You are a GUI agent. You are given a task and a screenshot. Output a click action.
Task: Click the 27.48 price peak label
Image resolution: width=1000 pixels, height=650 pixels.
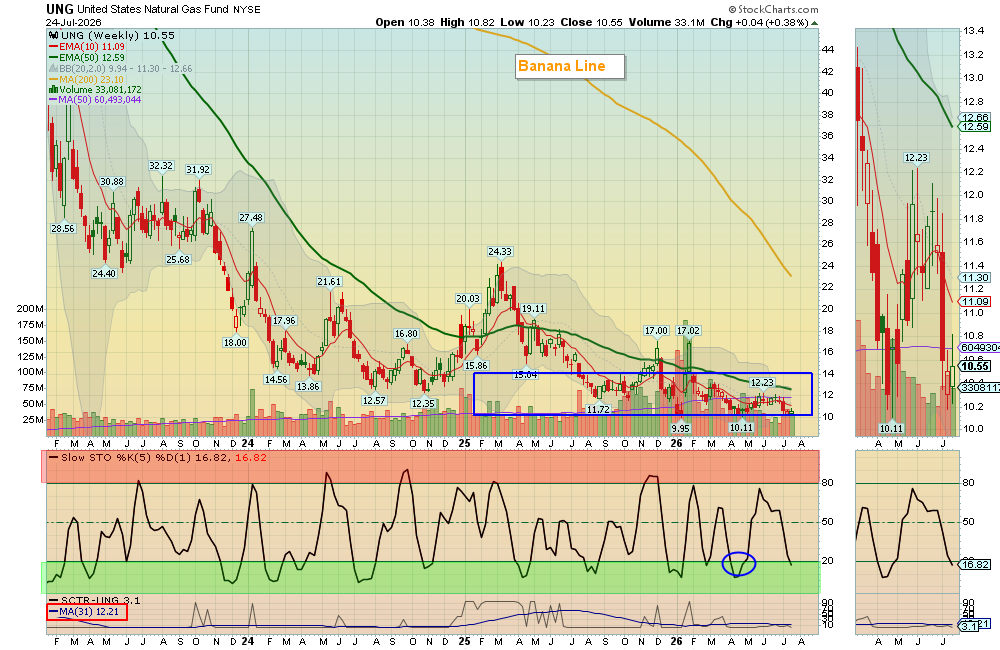[251, 218]
